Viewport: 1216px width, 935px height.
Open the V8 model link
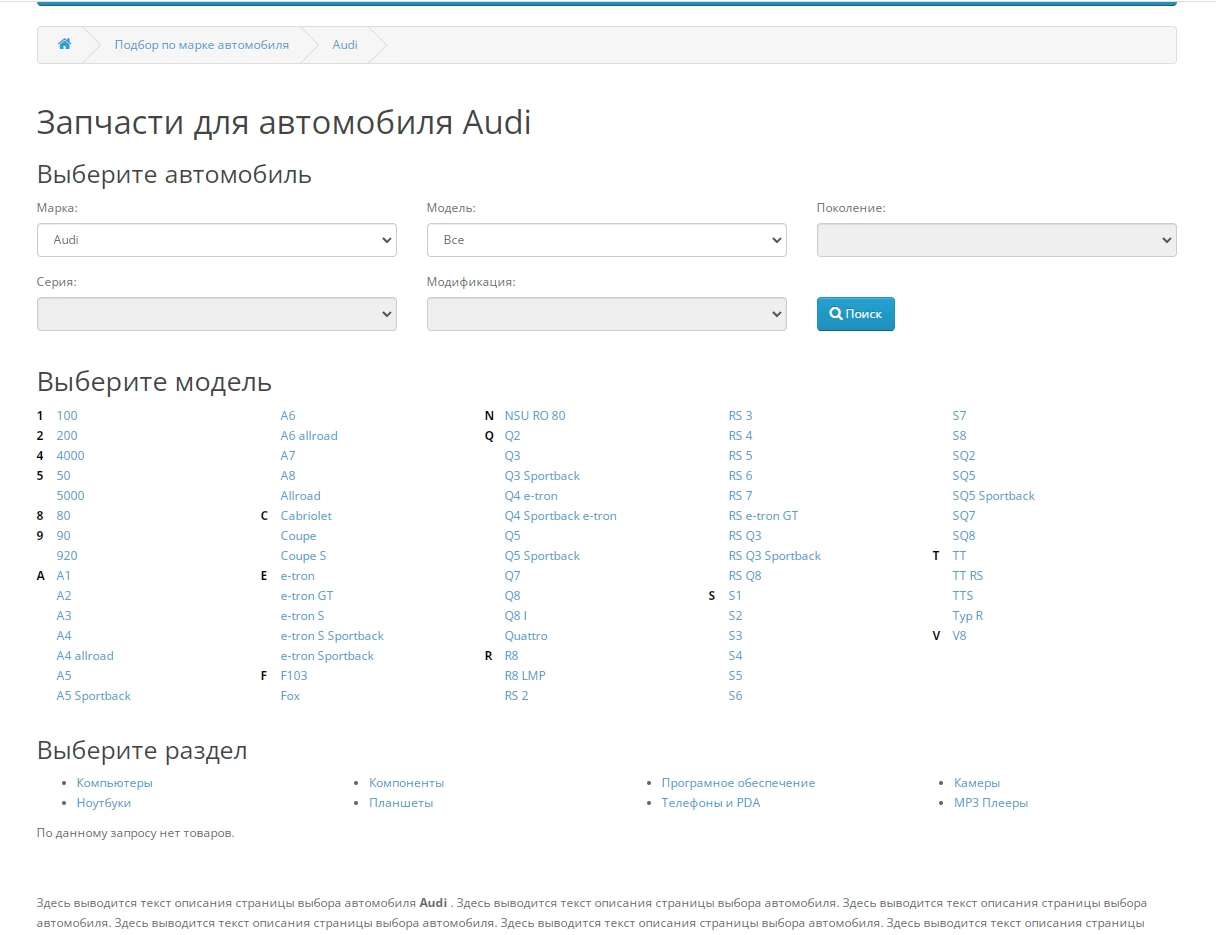(x=959, y=636)
